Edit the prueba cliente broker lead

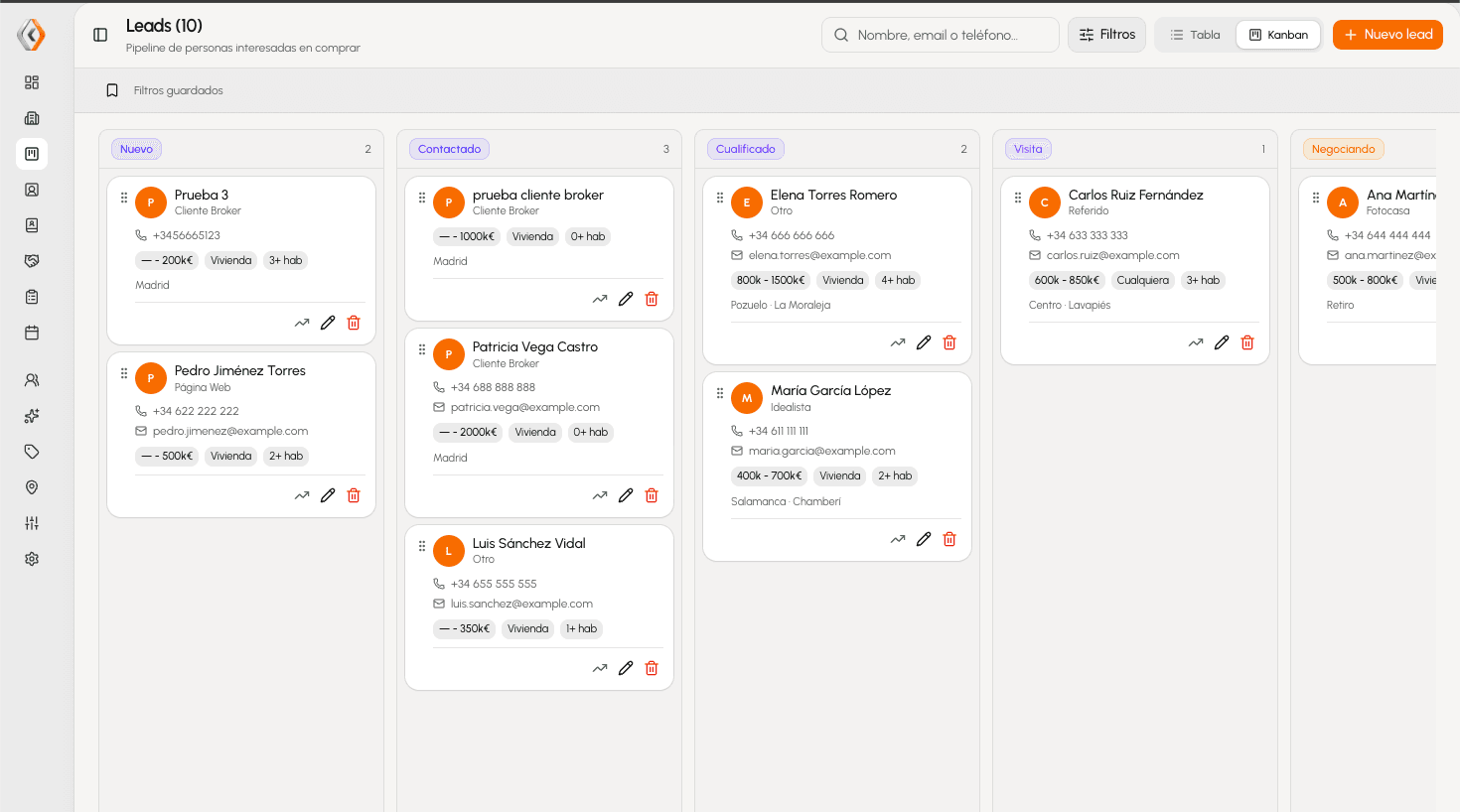(626, 299)
